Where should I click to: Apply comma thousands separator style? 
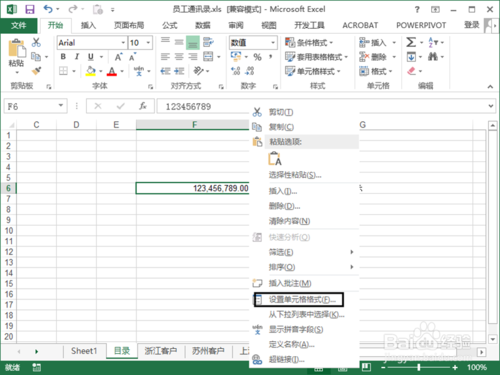[271, 57]
